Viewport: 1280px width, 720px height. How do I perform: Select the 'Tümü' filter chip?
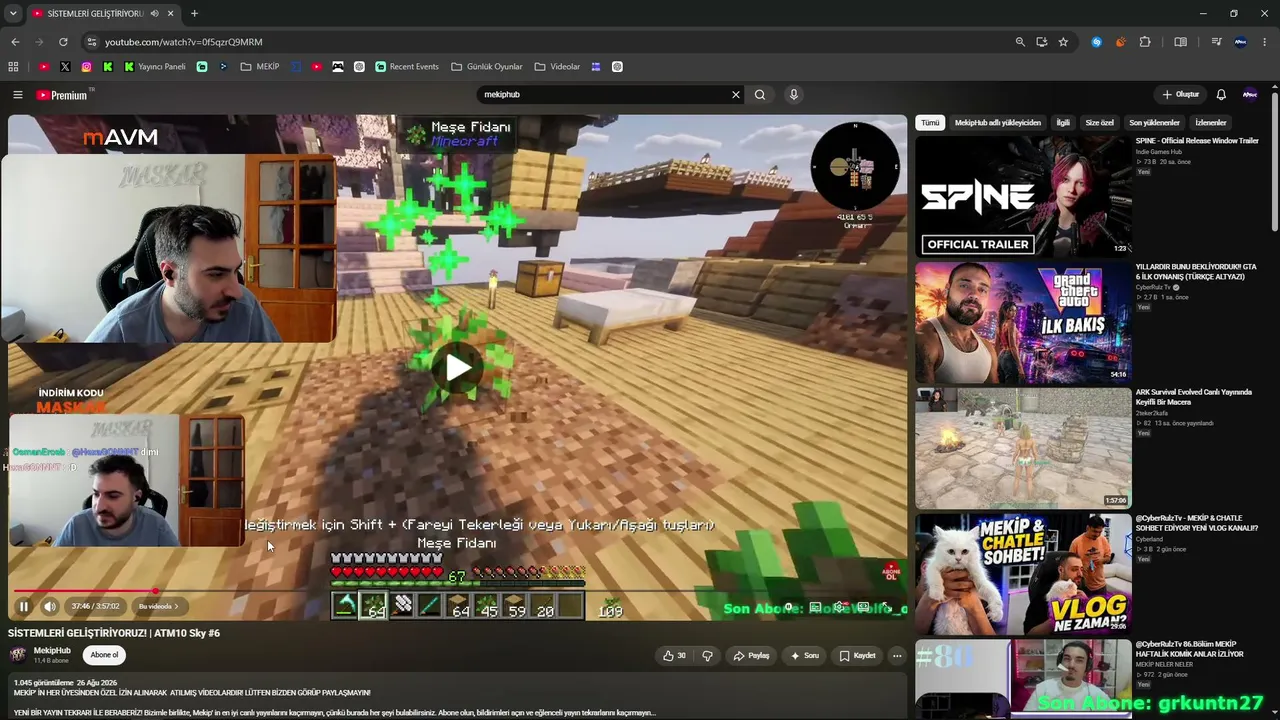(x=930, y=123)
